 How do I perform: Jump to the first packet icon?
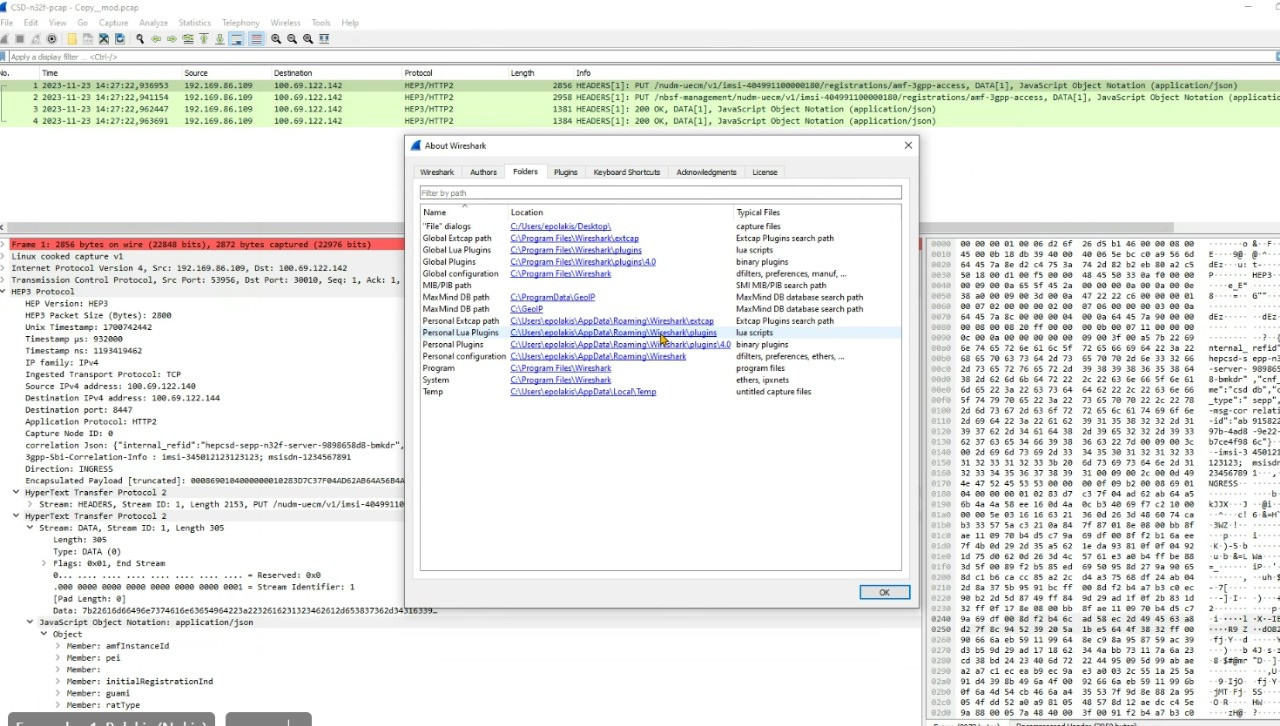(204, 39)
